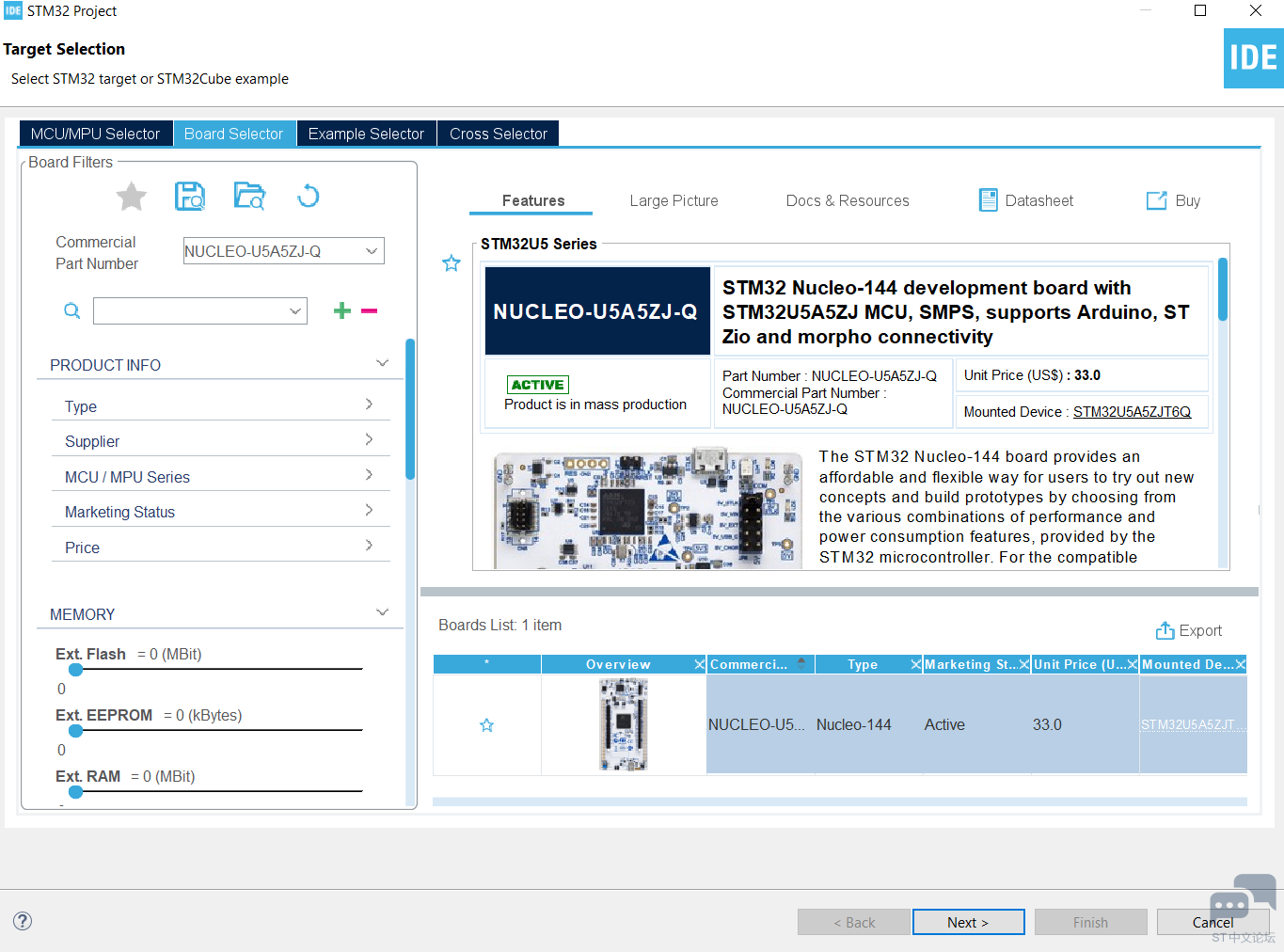Open the Cross Selector tab

(499, 134)
